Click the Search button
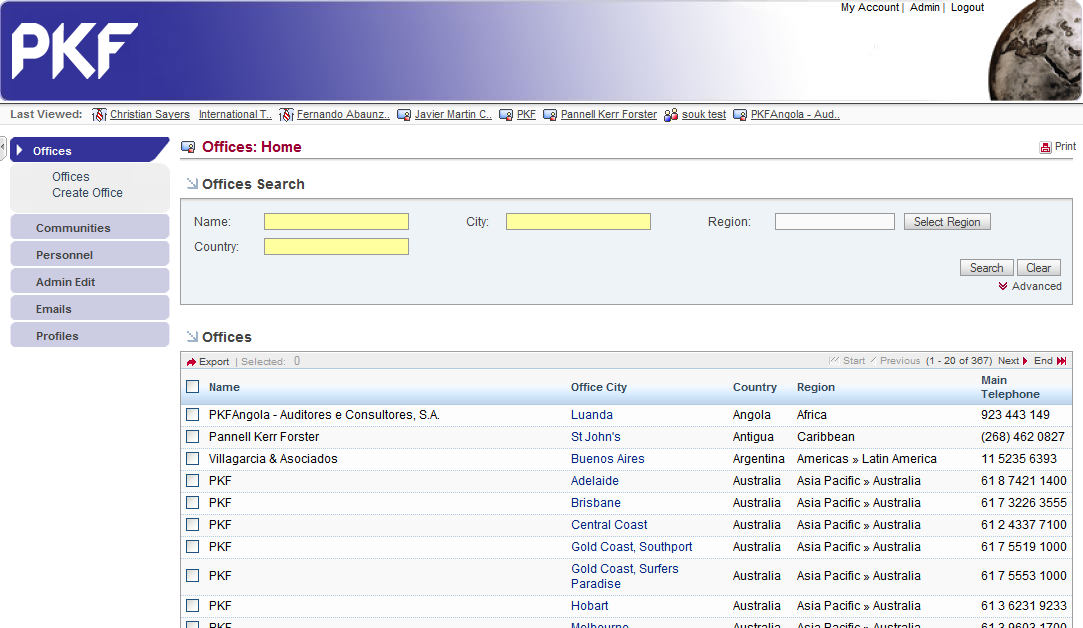The width and height of the screenshot is (1083, 628). 986,268
